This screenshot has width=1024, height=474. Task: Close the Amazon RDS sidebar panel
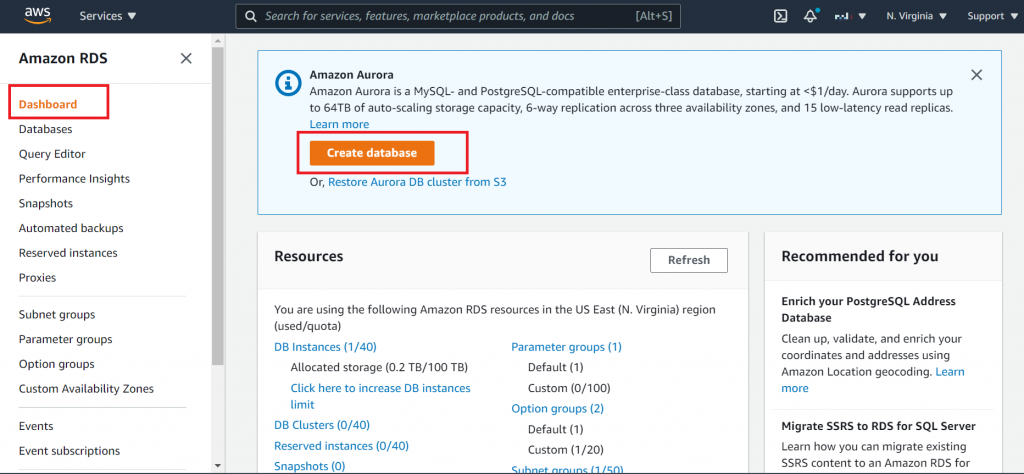[186, 59]
